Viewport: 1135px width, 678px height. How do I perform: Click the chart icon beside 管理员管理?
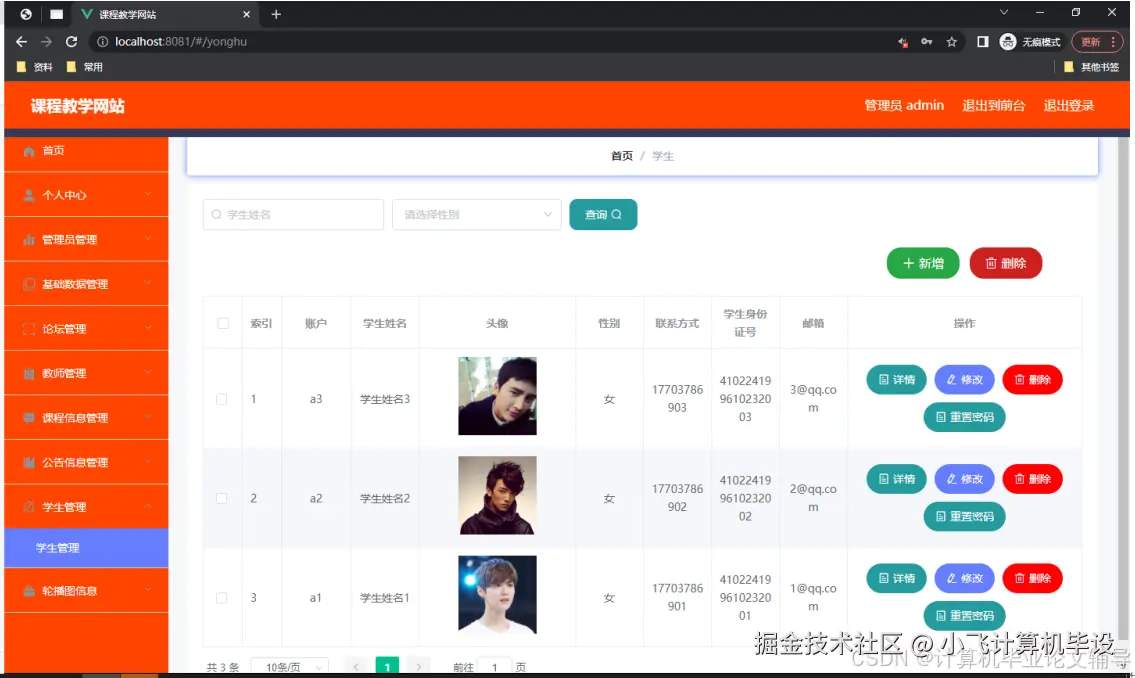(x=29, y=240)
